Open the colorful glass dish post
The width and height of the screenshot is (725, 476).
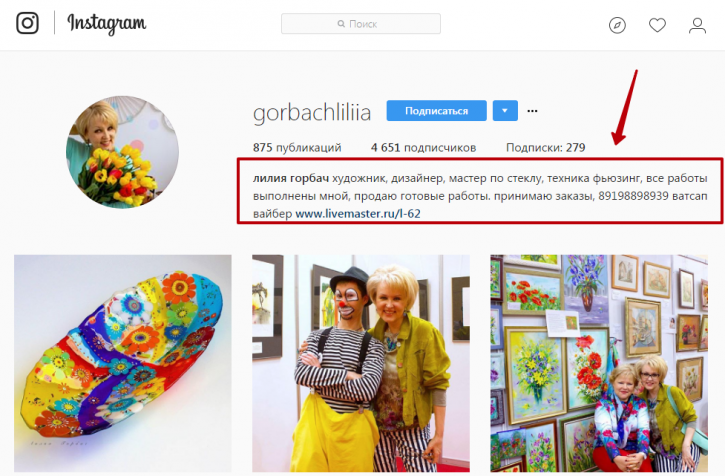coord(123,363)
